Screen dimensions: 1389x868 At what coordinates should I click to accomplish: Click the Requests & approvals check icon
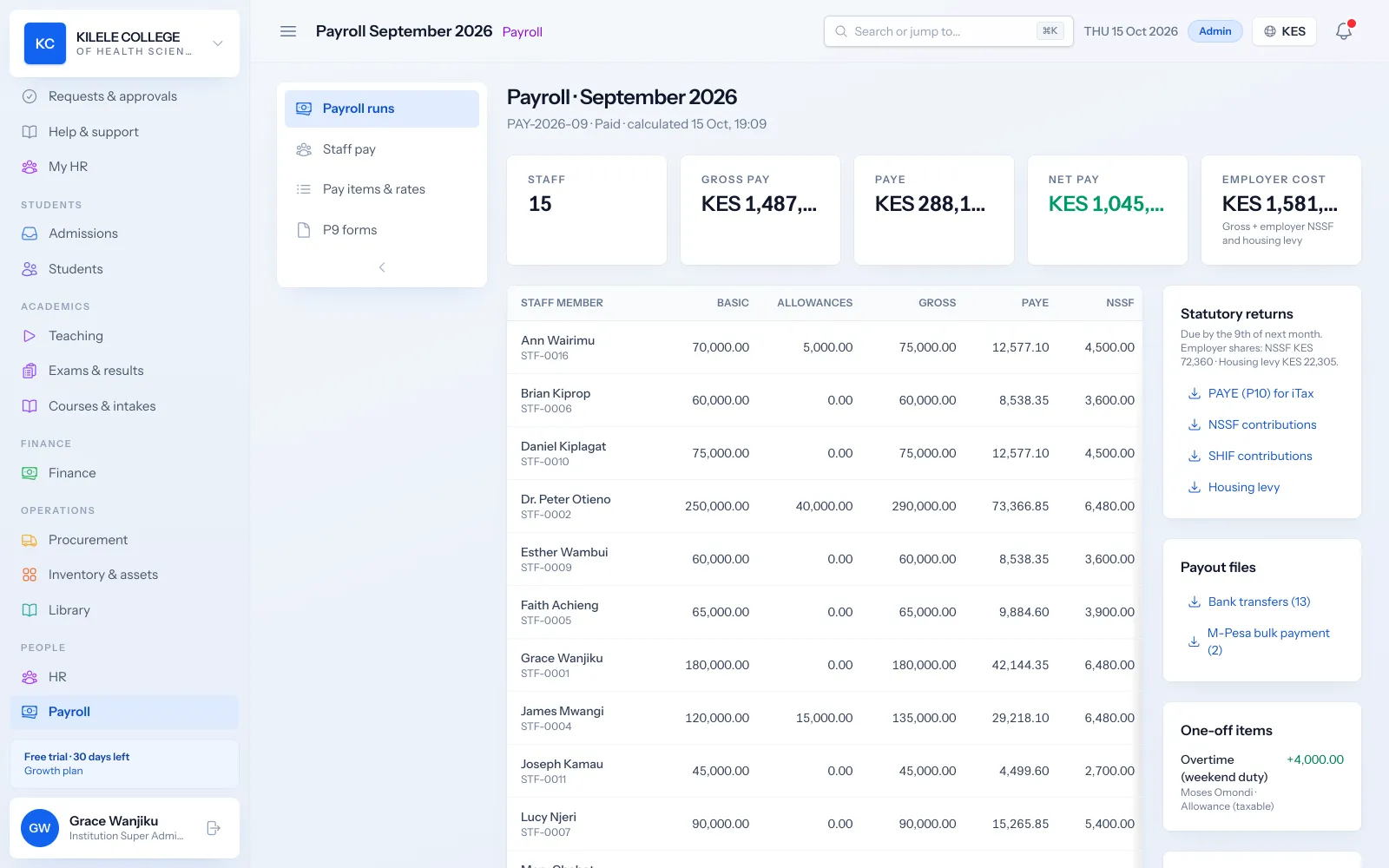(30, 96)
